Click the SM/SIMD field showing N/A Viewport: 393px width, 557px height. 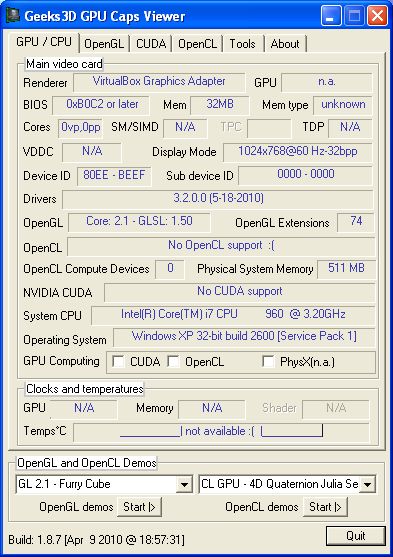(185, 128)
